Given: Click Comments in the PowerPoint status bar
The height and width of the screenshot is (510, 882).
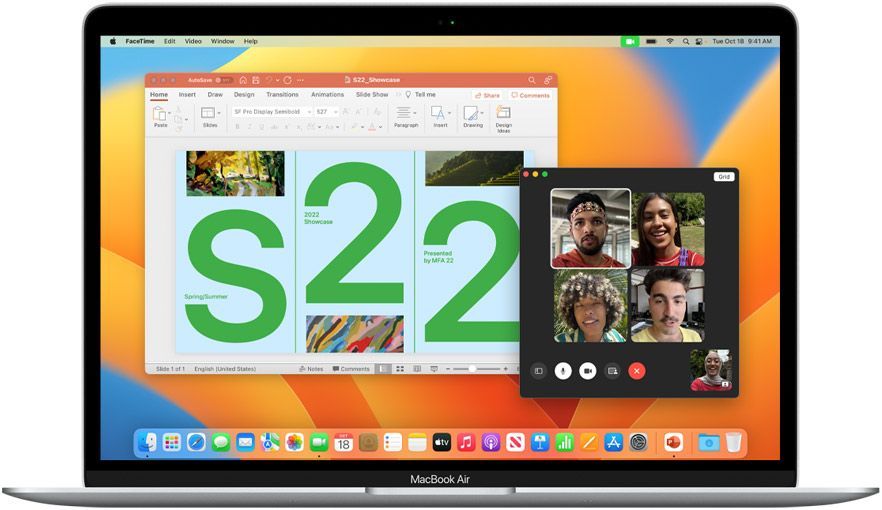Looking at the screenshot, I should (351, 369).
